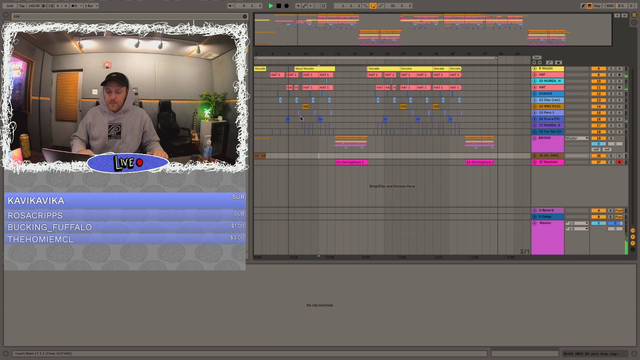The height and width of the screenshot is (360, 640).
Task: Click the A Reverb Post button
Action: tap(619, 211)
